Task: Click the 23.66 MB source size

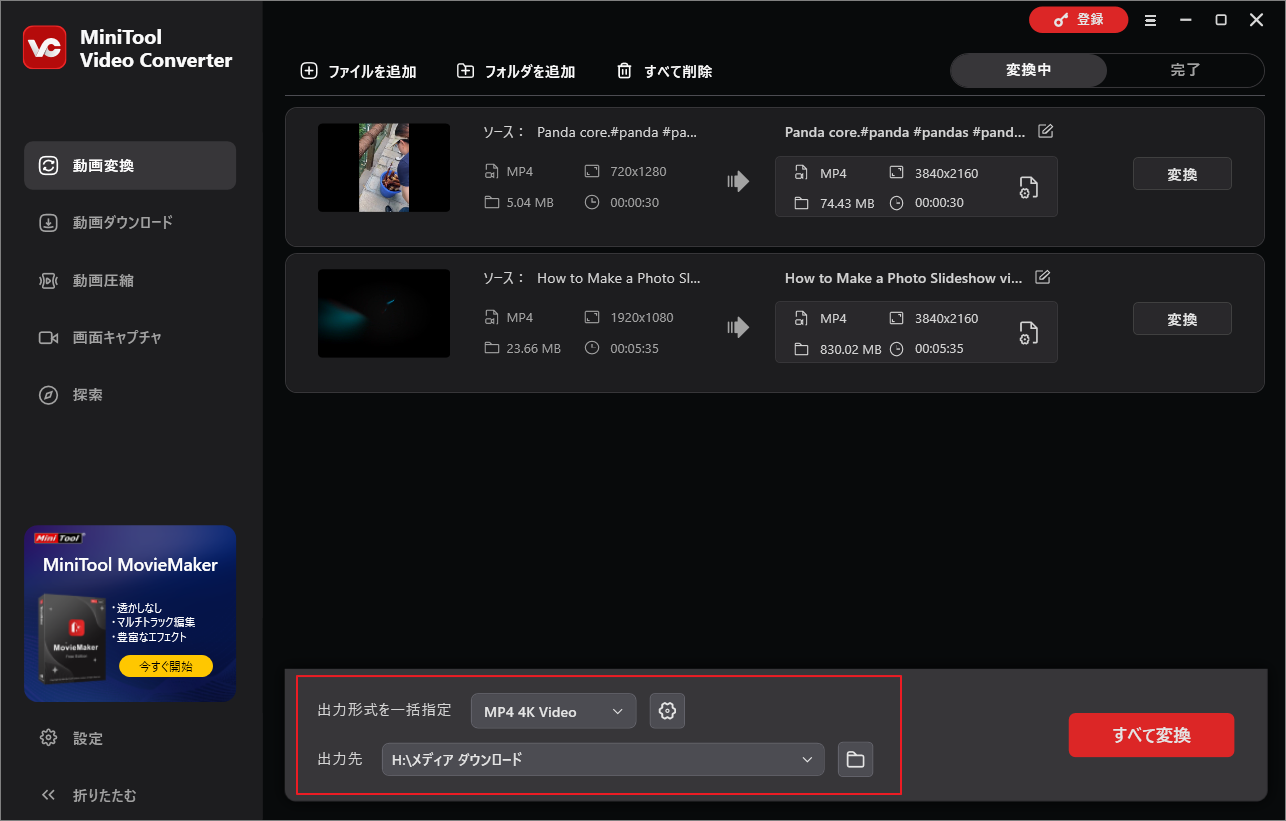Action: coord(534,348)
